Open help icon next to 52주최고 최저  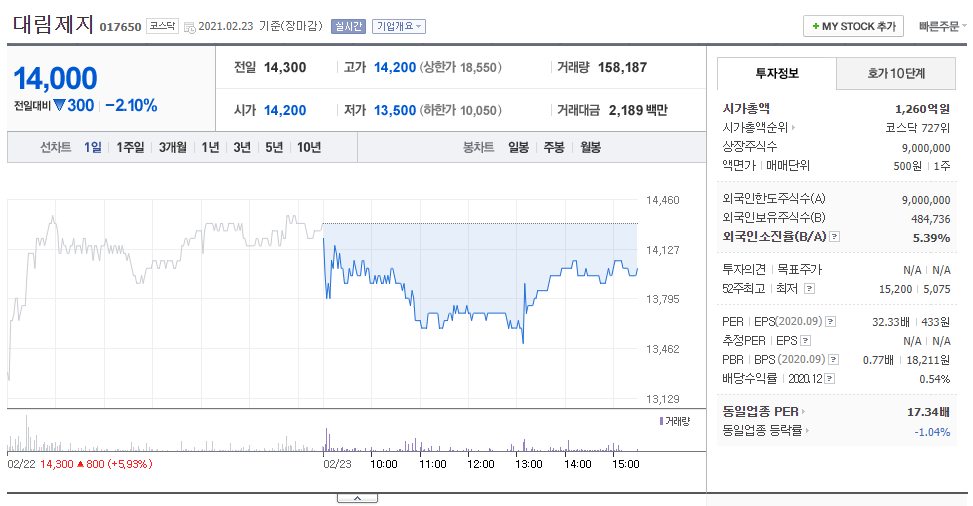pyautogui.click(x=809, y=289)
